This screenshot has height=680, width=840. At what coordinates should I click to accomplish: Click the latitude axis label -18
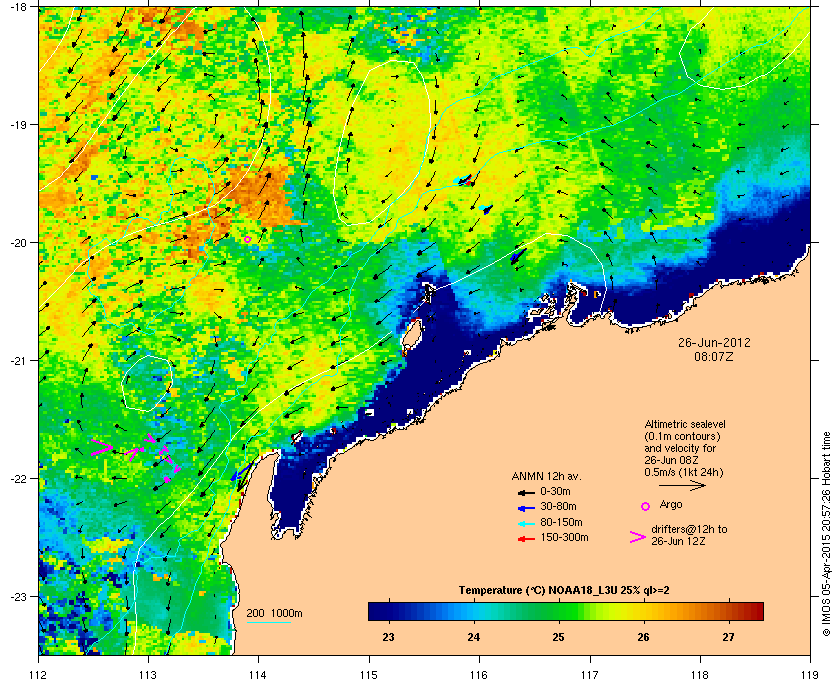pos(18,6)
